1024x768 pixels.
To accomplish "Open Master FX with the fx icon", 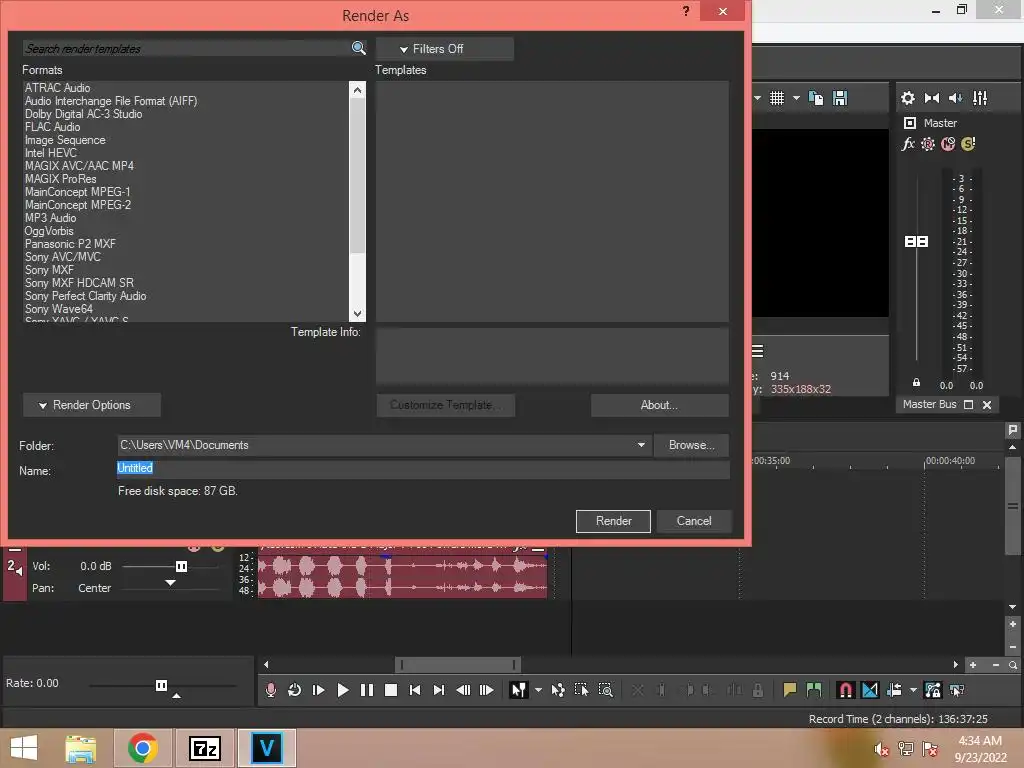I will pyautogui.click(x=908, y=144).
